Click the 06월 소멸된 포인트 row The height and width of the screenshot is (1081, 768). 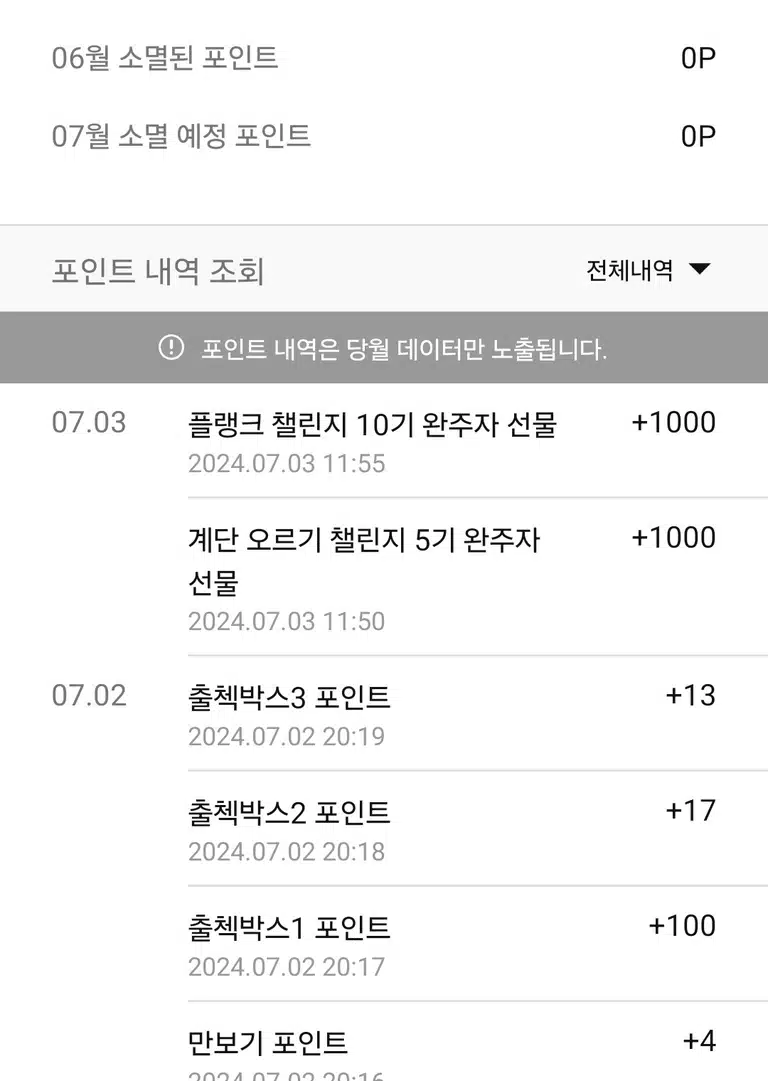[384, 58]
